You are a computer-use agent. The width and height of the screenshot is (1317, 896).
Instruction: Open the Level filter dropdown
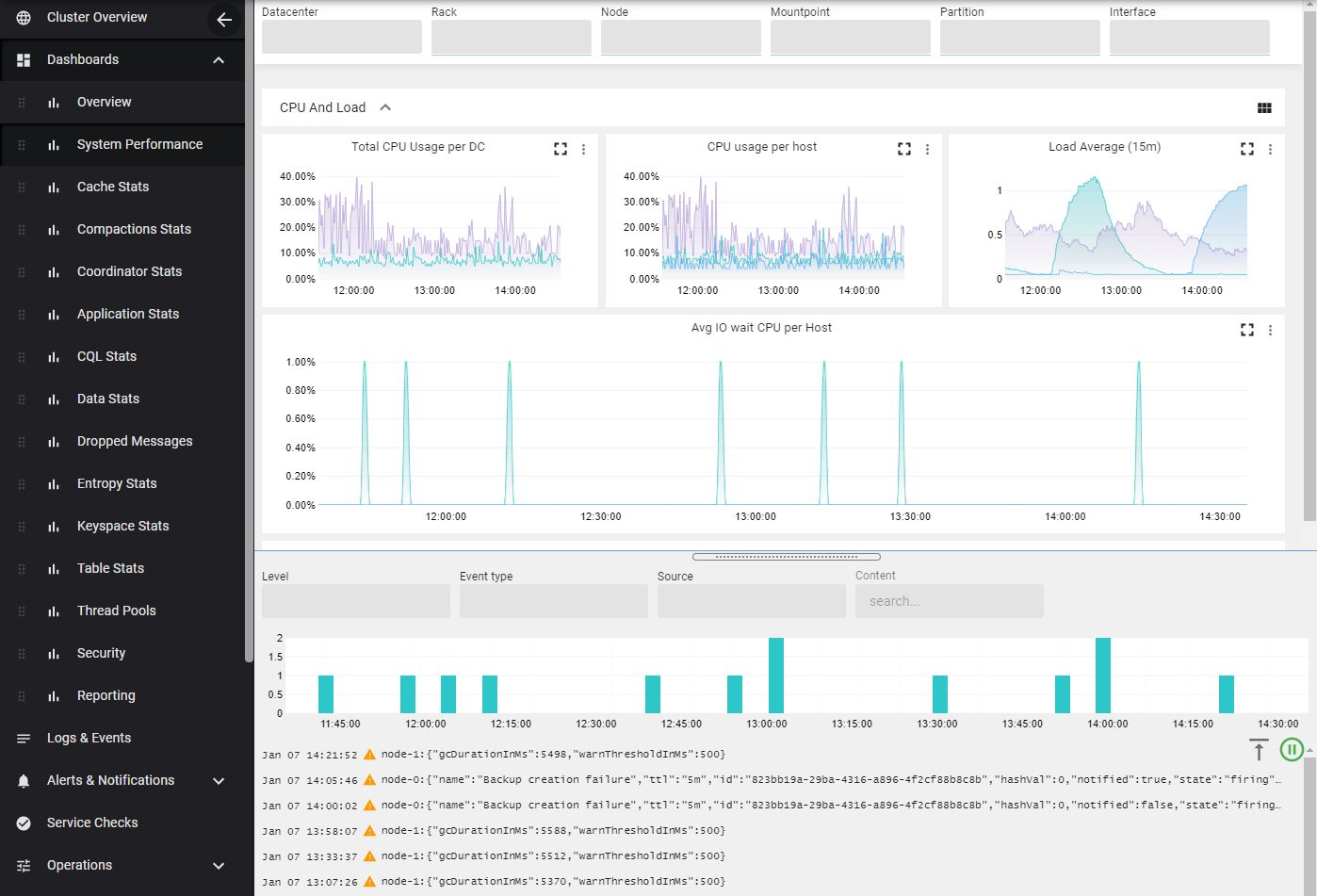(355, 601)
